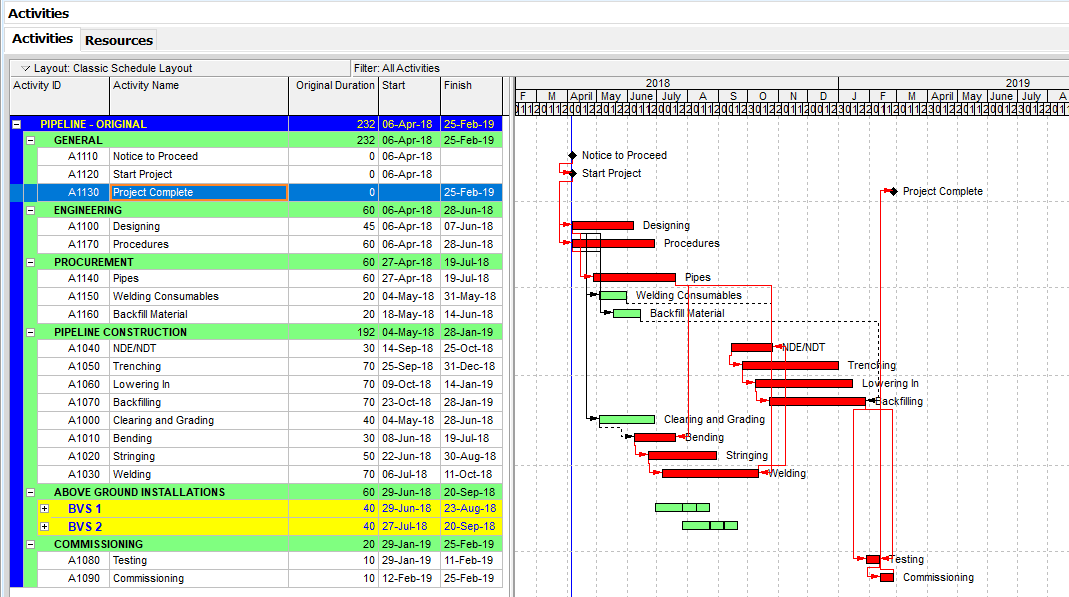Click the 2019 year timescale header

1017,83
